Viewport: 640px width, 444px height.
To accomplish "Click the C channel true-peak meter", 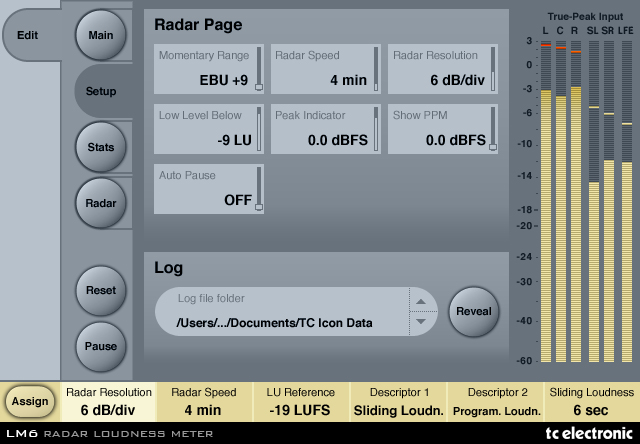I will 561,201.
